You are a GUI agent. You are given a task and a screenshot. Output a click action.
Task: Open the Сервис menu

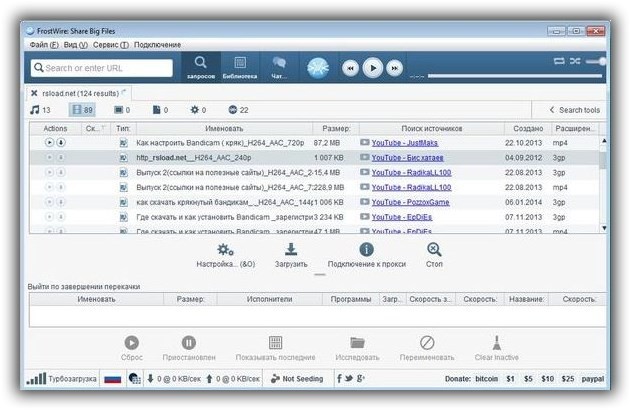(110, 45)
